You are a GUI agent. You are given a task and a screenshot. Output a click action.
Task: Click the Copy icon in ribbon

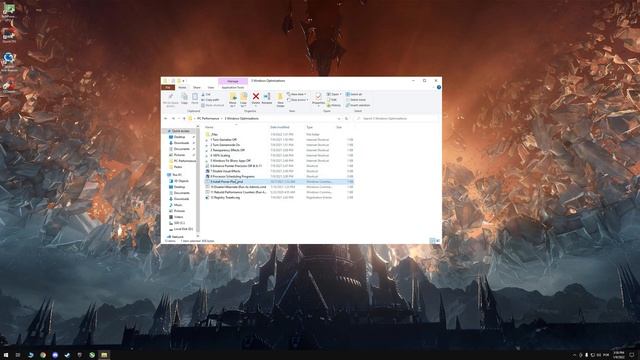pos(184,98)
